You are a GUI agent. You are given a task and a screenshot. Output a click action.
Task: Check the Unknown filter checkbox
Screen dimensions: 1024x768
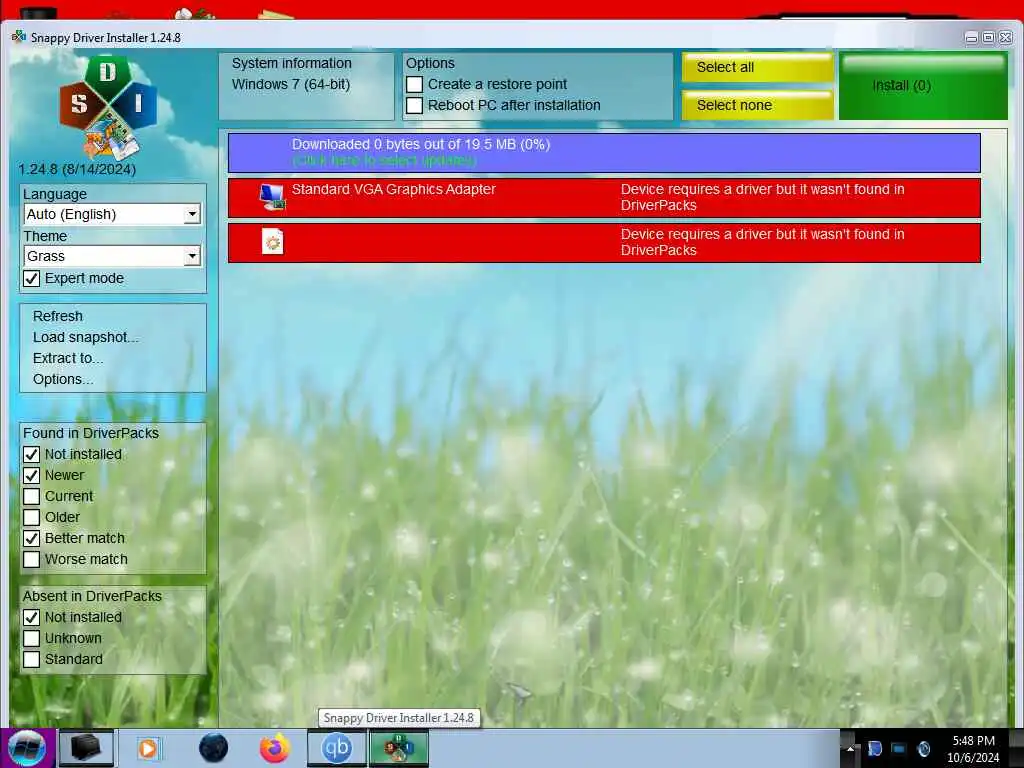[x=31, y=638]
